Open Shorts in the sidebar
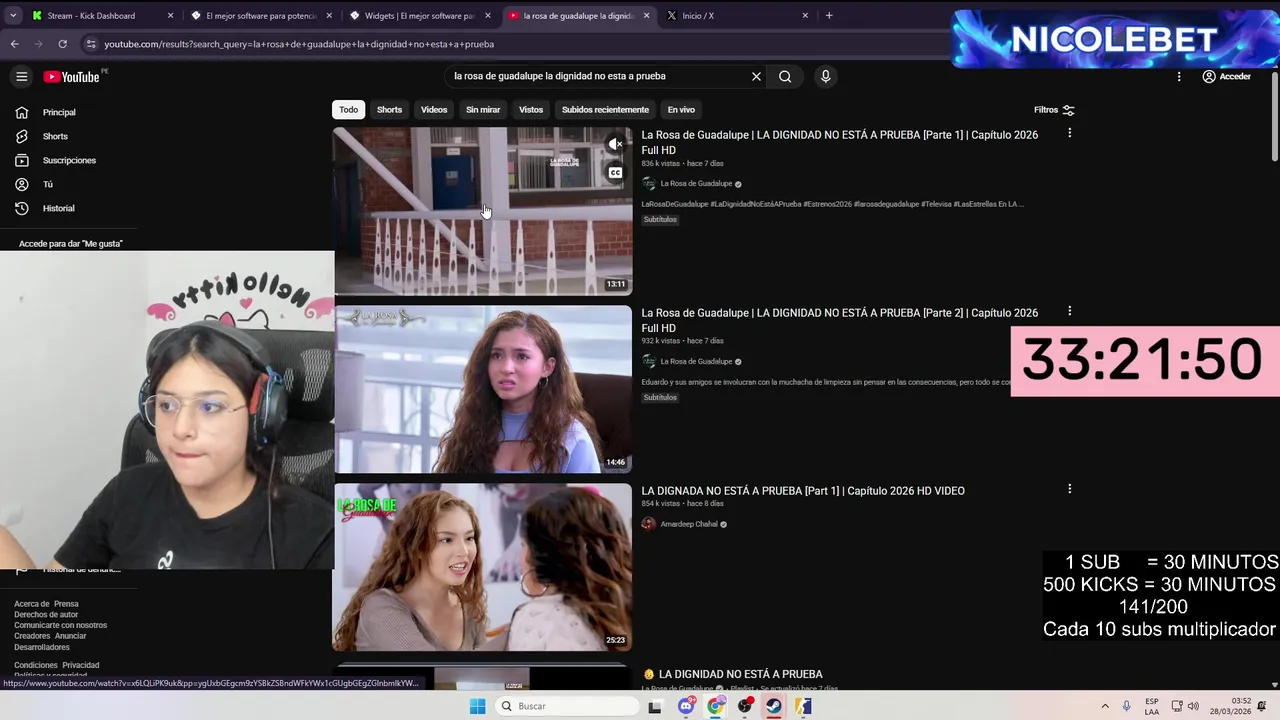Screen dimensions: 1280x720 pos(55,136)
